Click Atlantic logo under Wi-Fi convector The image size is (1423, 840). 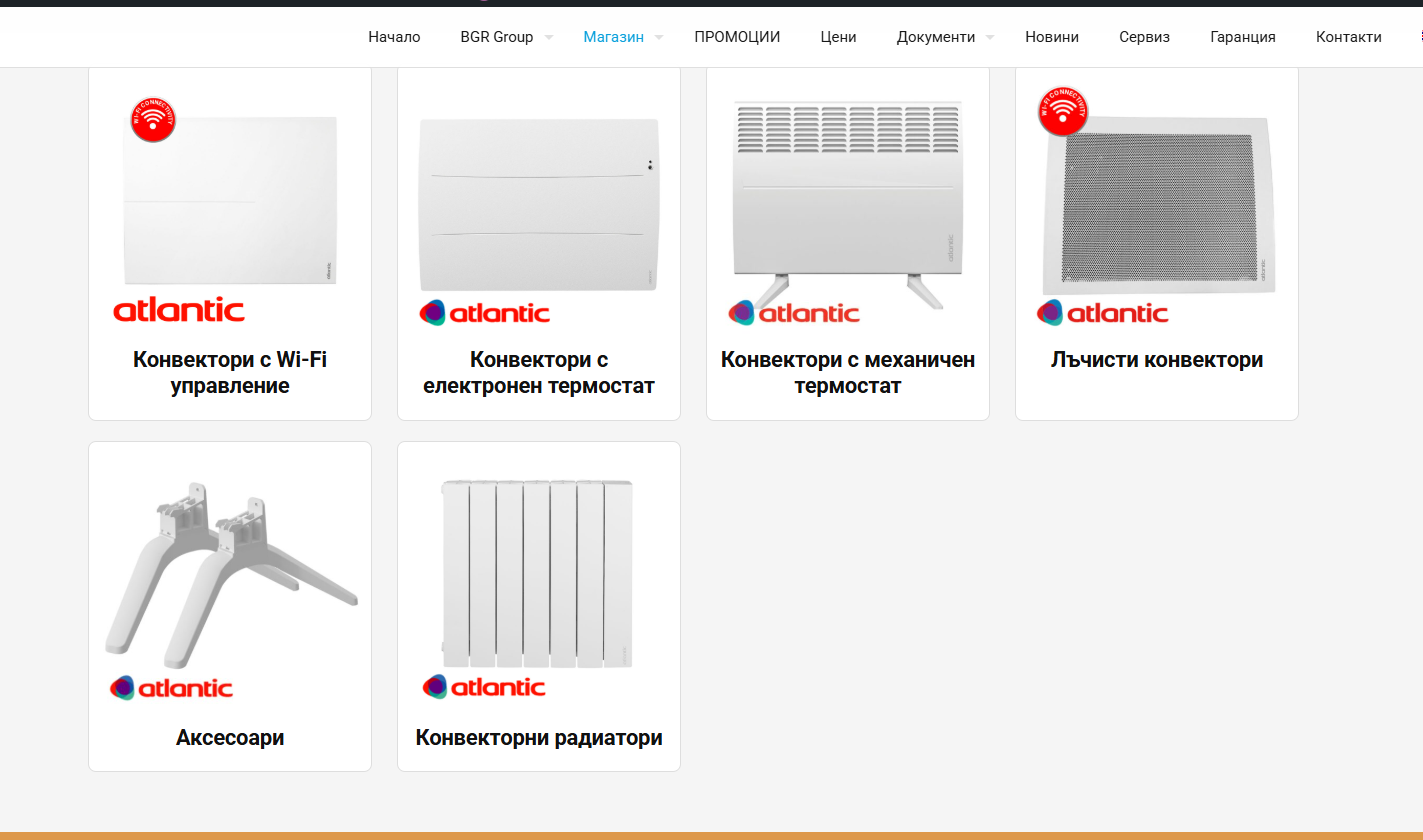[x=179, y=310]
